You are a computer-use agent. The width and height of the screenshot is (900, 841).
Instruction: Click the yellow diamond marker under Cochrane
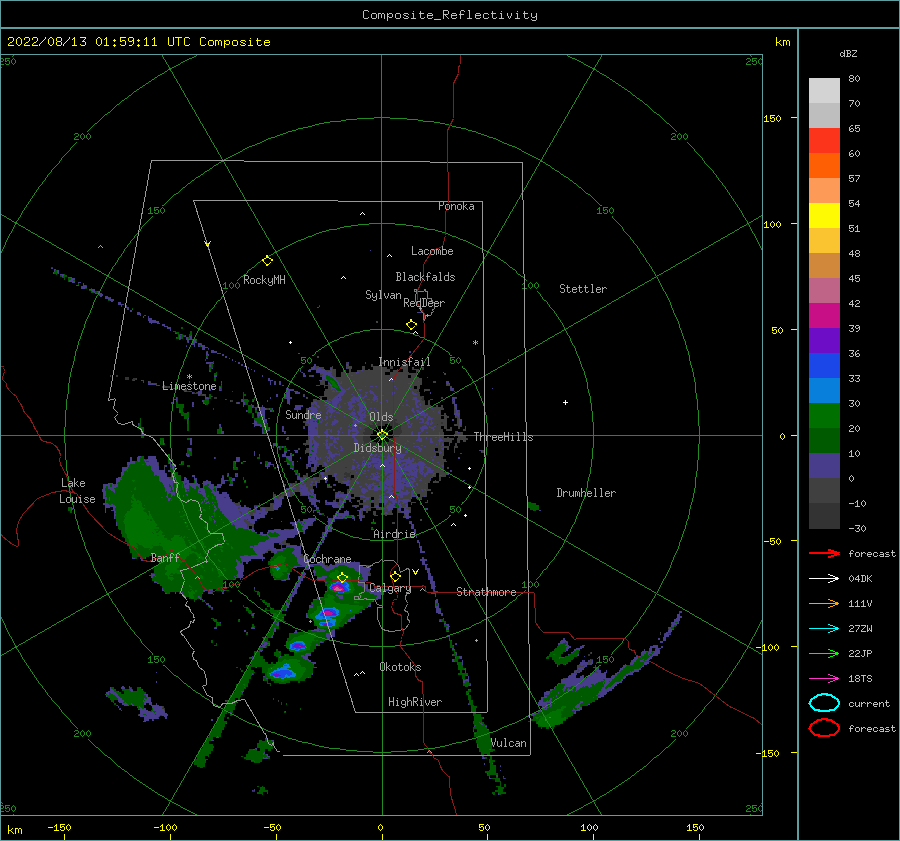(343, 577)
